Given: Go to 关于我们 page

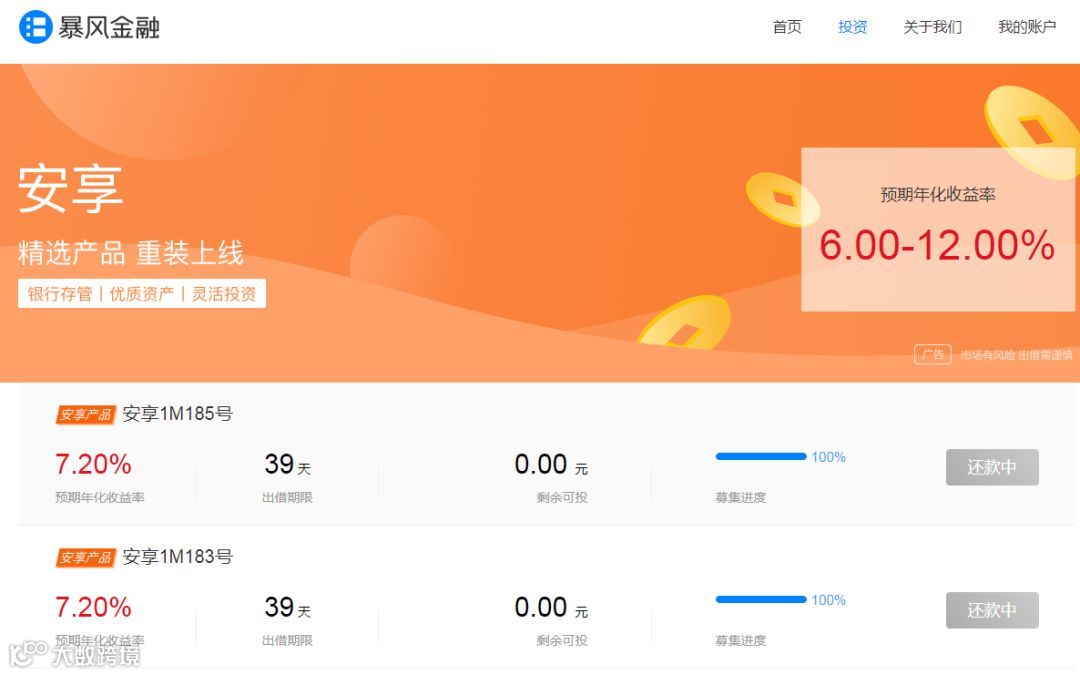Looking at the screenshot, I should pos(933,27).
